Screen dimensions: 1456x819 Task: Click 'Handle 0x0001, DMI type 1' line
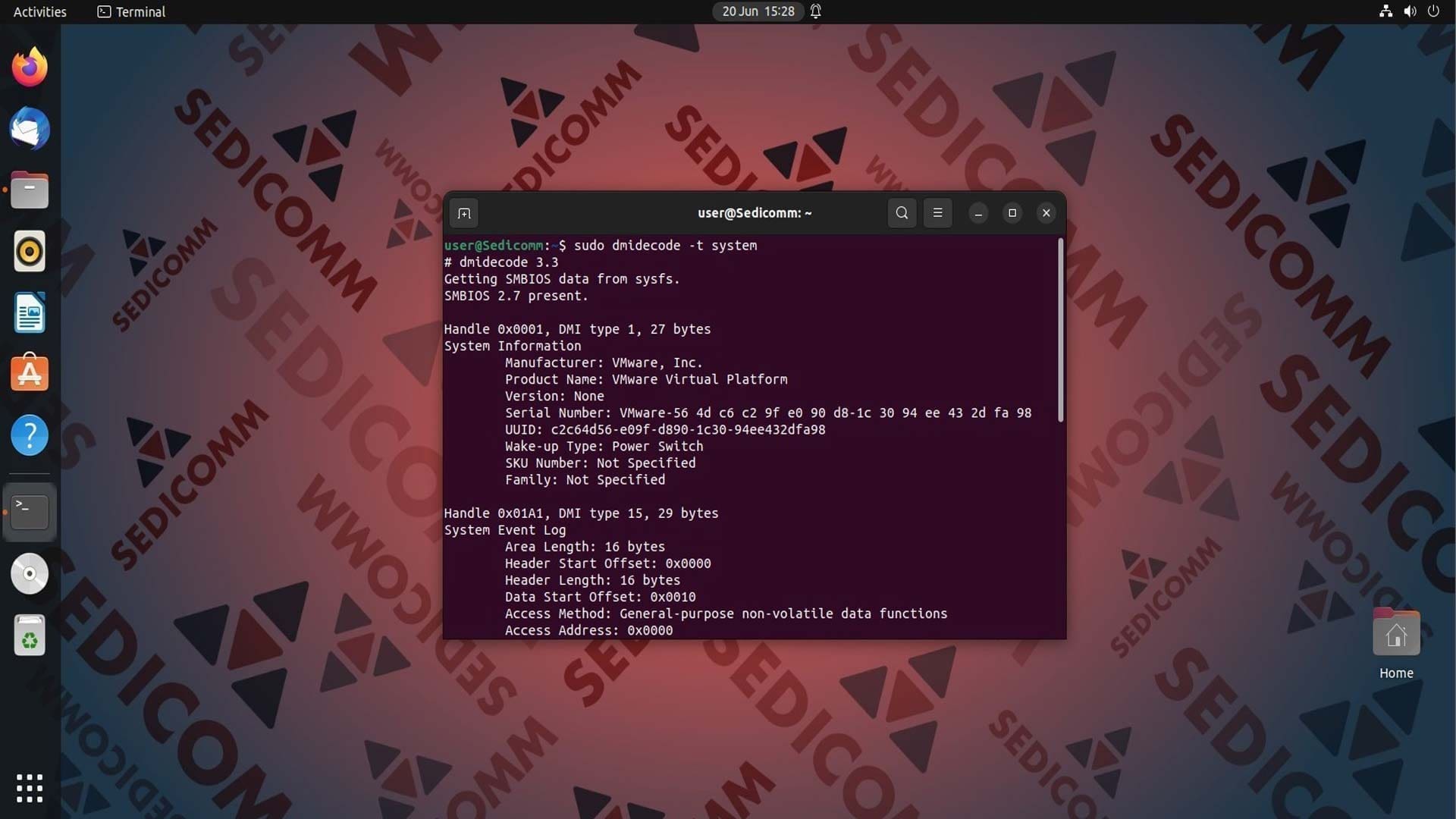[x=577, y=329]
